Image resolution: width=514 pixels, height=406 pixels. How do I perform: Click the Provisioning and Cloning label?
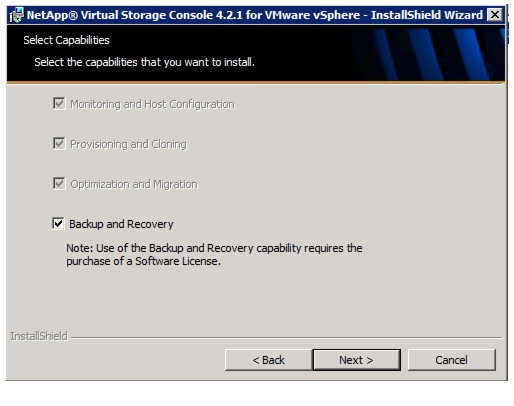click(128, 144)
